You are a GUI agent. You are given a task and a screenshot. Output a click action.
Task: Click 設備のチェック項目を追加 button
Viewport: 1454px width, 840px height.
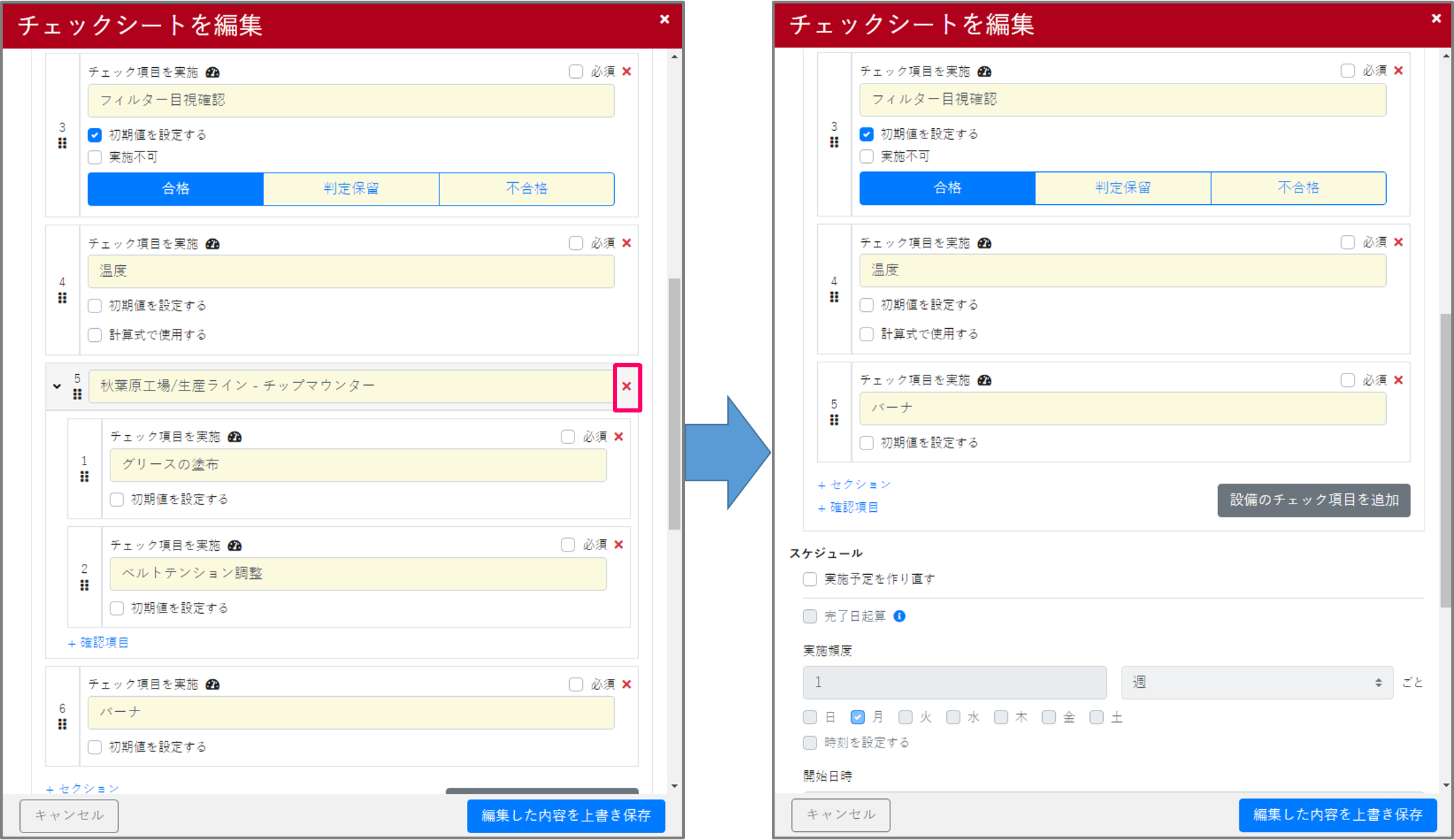(x=1313, y=500)
